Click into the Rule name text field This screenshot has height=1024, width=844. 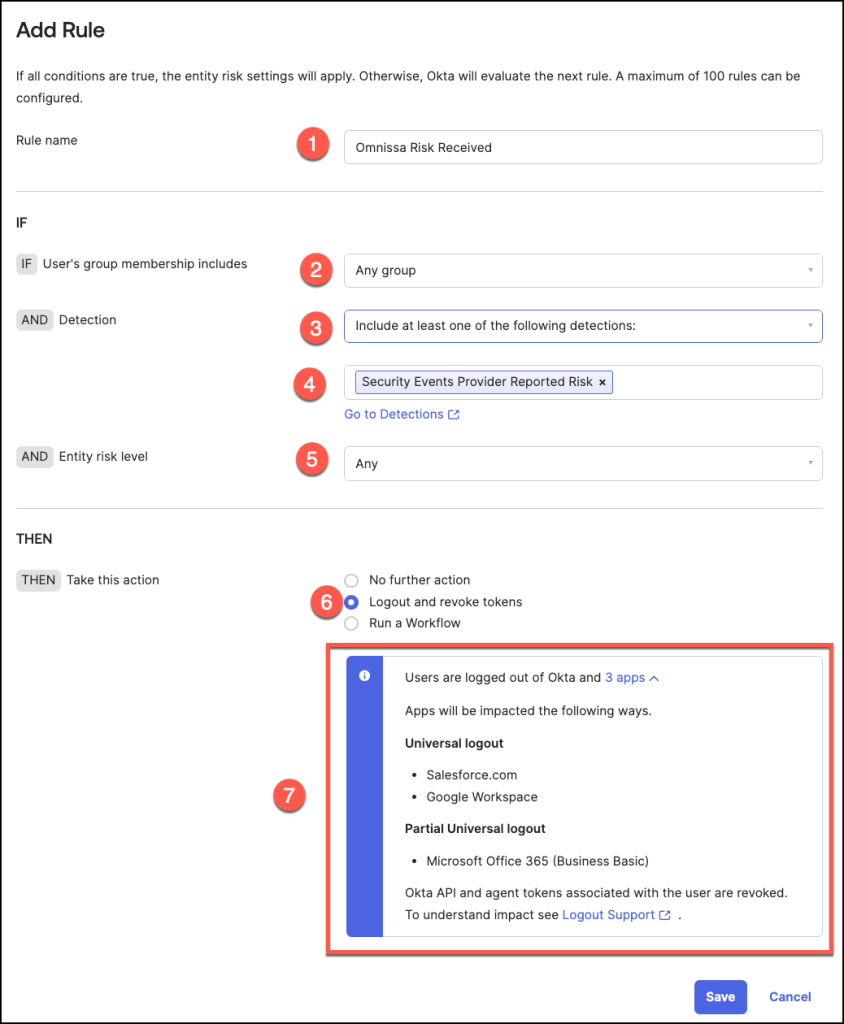pyautogui.click(x=582, y=147)
